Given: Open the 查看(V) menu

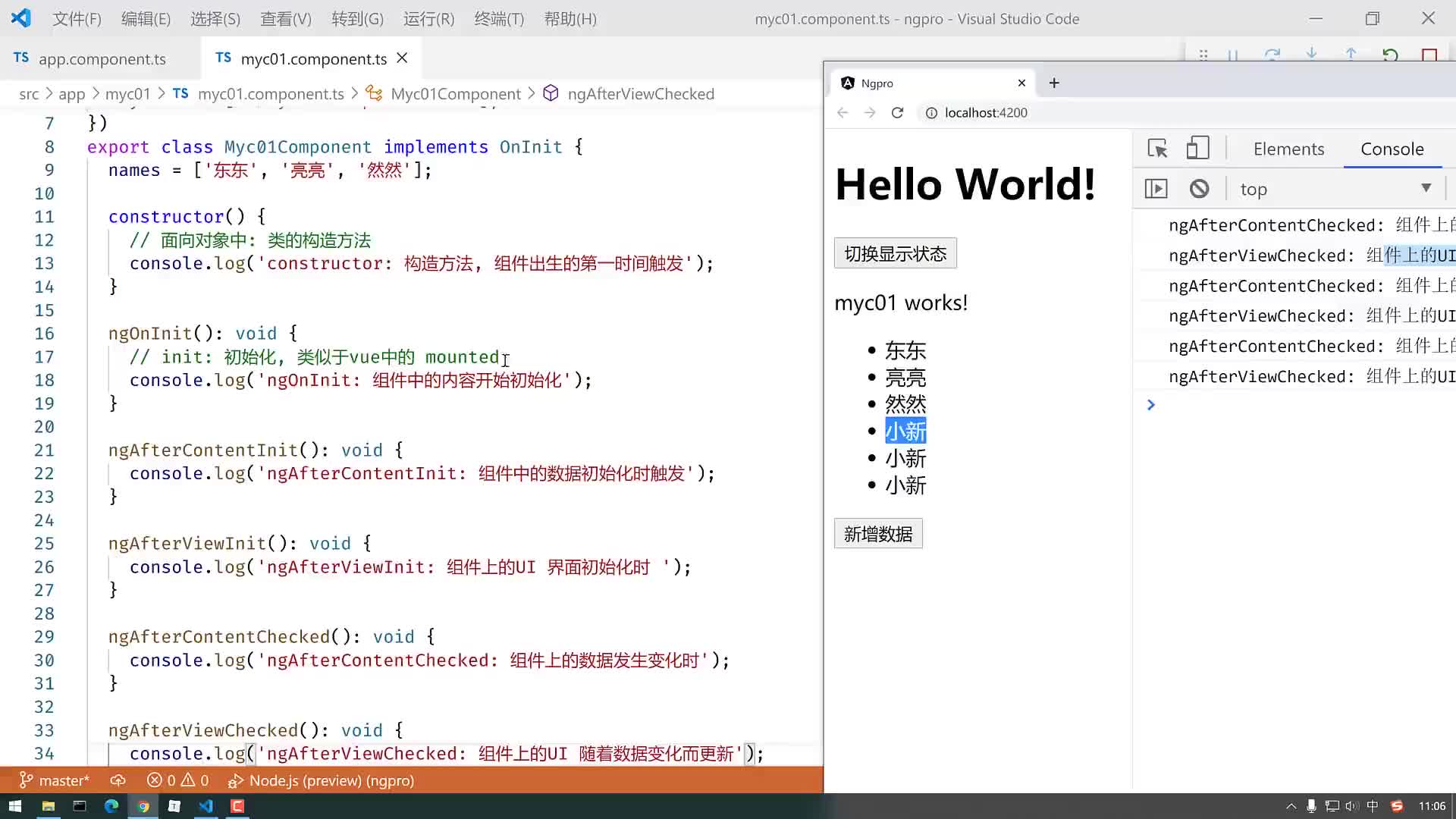Looking at the screenshot, I should (286, 19).
